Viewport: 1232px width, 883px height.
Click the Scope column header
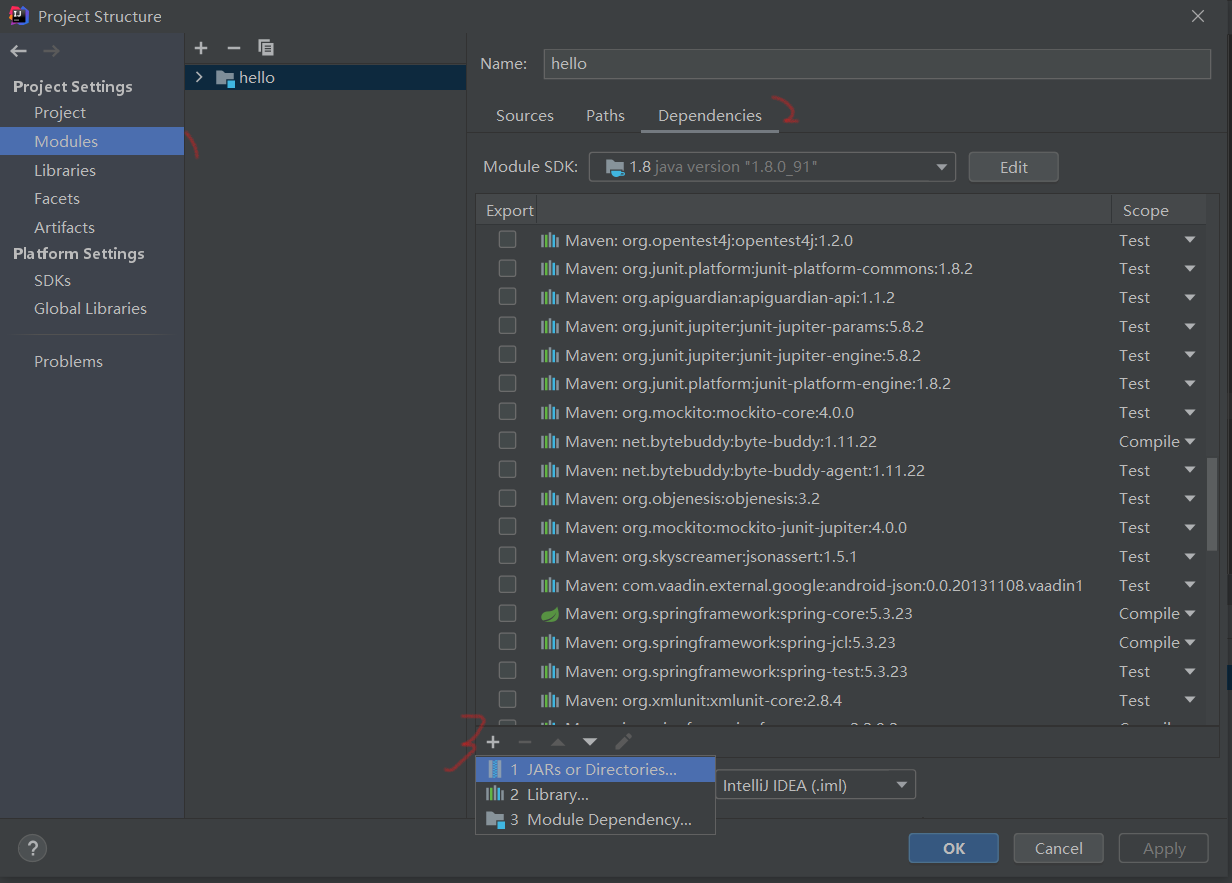click(1146, 211)
